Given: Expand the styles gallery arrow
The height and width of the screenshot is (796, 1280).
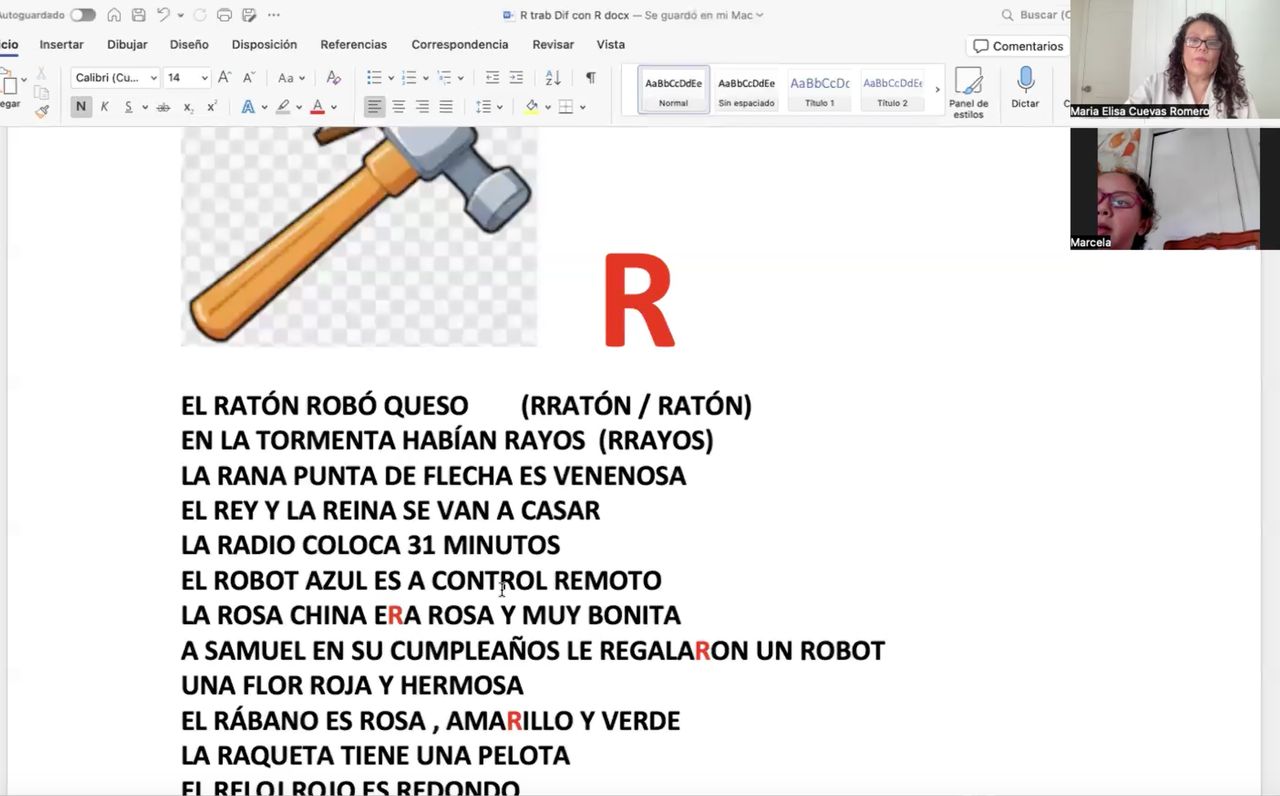Looking at the screenshot, I should coord(937,90).
